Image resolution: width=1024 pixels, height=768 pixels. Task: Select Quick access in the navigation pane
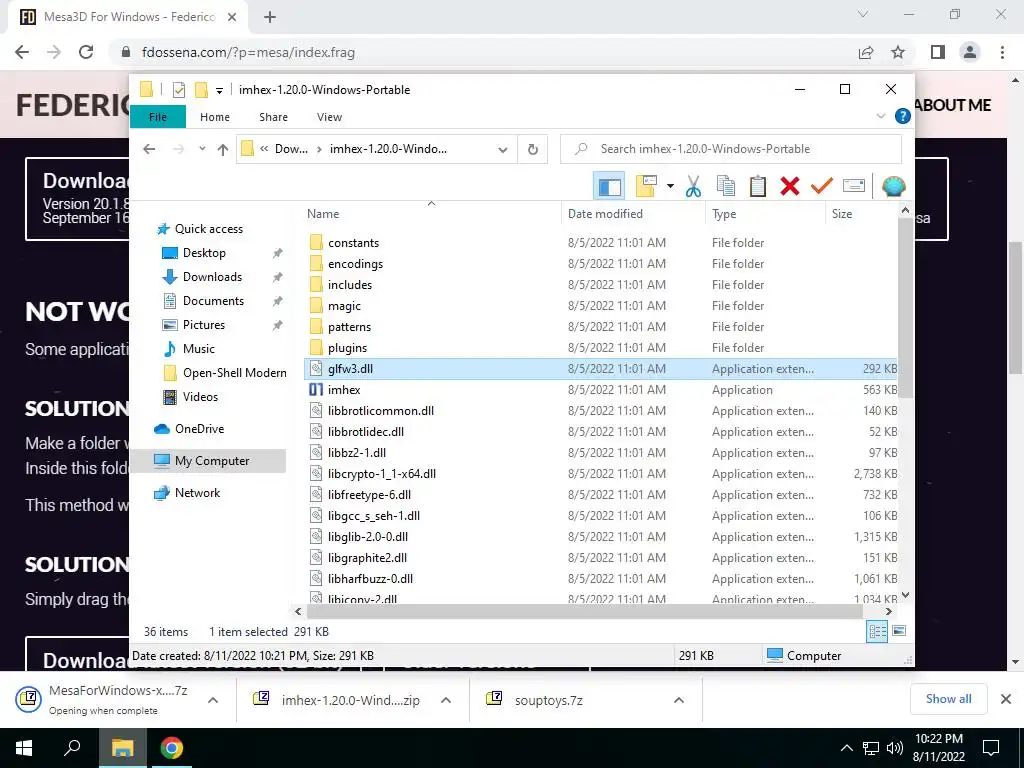pyautogui.click(x=208, y=229)
